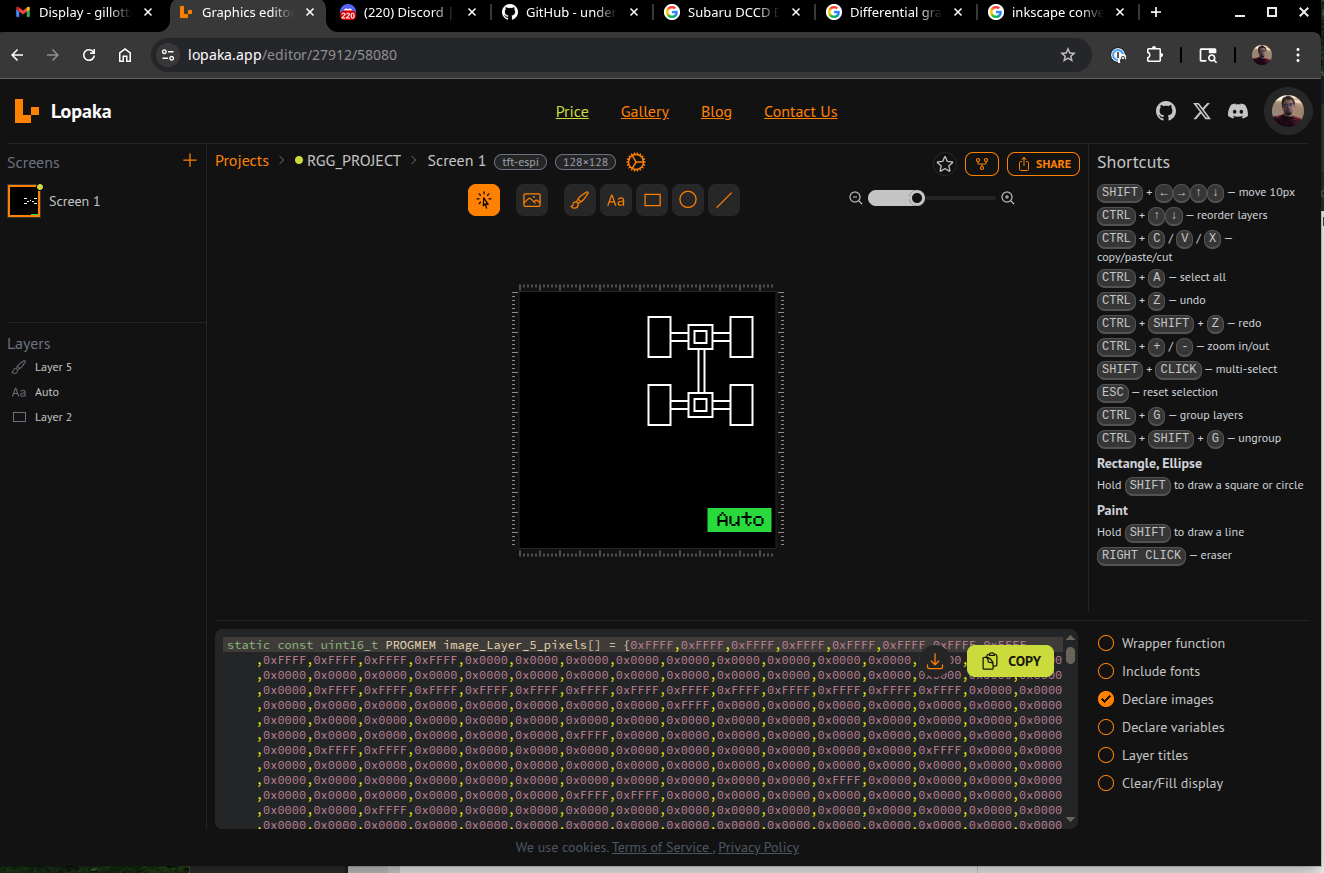
Task: Adjust the canvas zoom slider
Action: pos(917,198)
